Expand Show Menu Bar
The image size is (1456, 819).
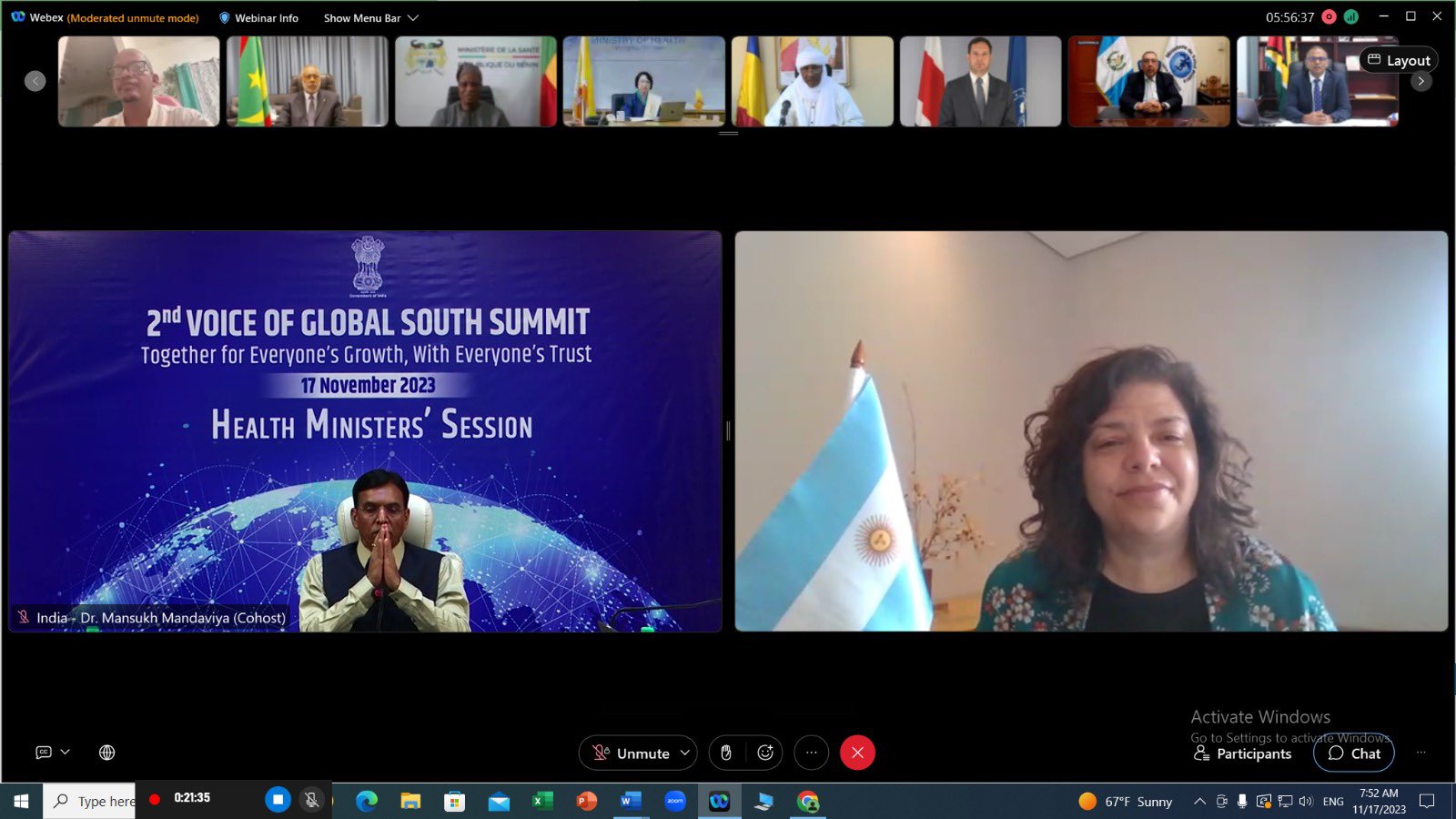[x=371, y=18]
